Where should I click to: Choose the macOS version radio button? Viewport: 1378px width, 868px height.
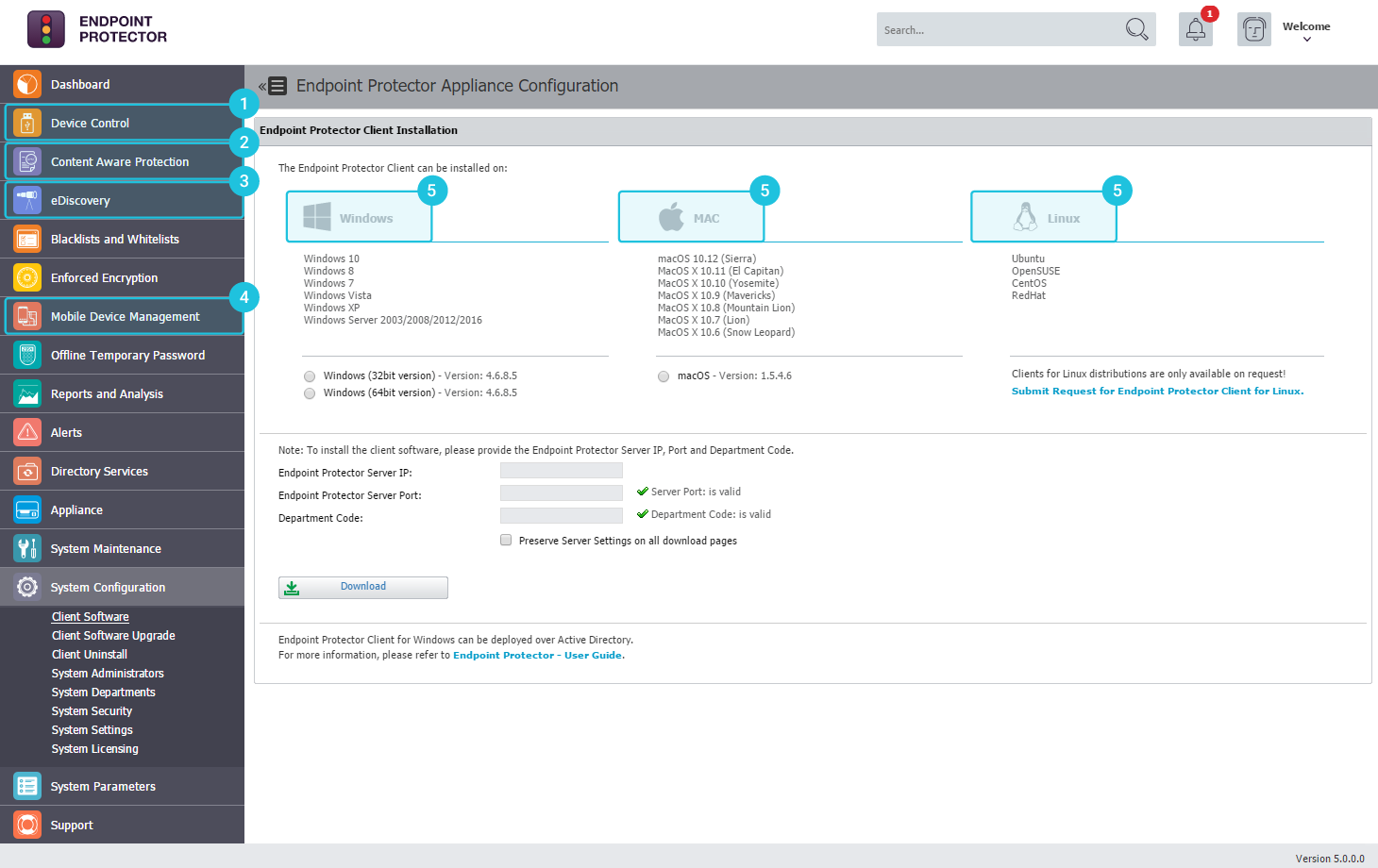click(664, 376)
